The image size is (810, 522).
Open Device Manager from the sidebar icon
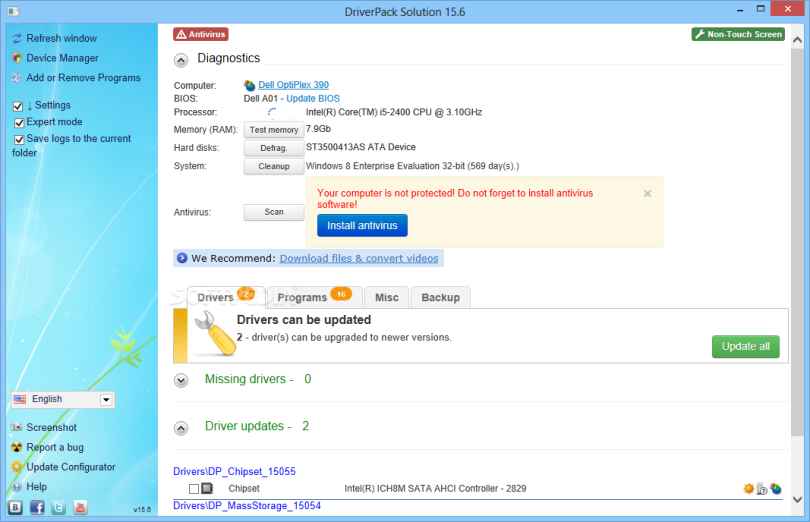tap(17, 58)
